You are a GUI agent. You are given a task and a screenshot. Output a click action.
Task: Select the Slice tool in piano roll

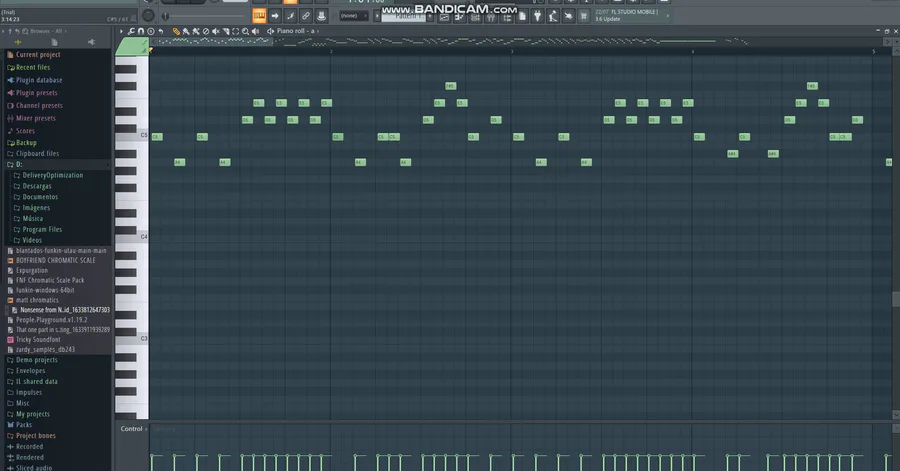coord(226,31)
